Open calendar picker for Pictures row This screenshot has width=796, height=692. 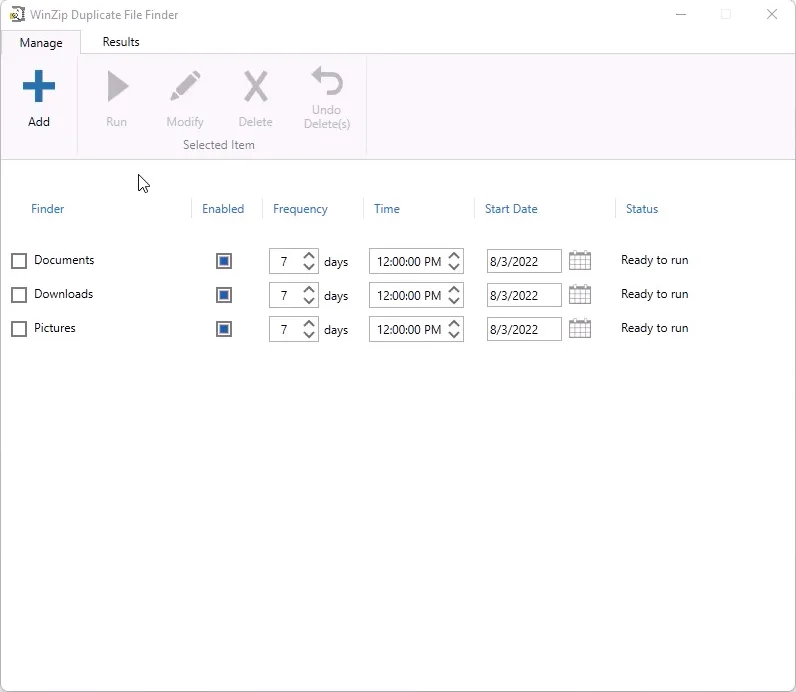coord(580,329)
